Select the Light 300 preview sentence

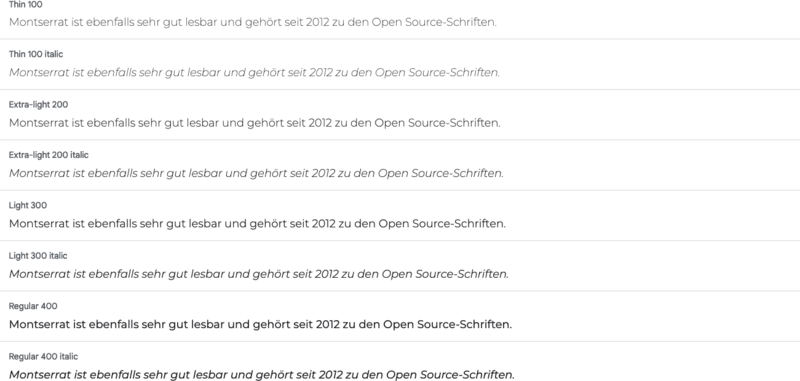pyautogui.click(x=257, y=224)
